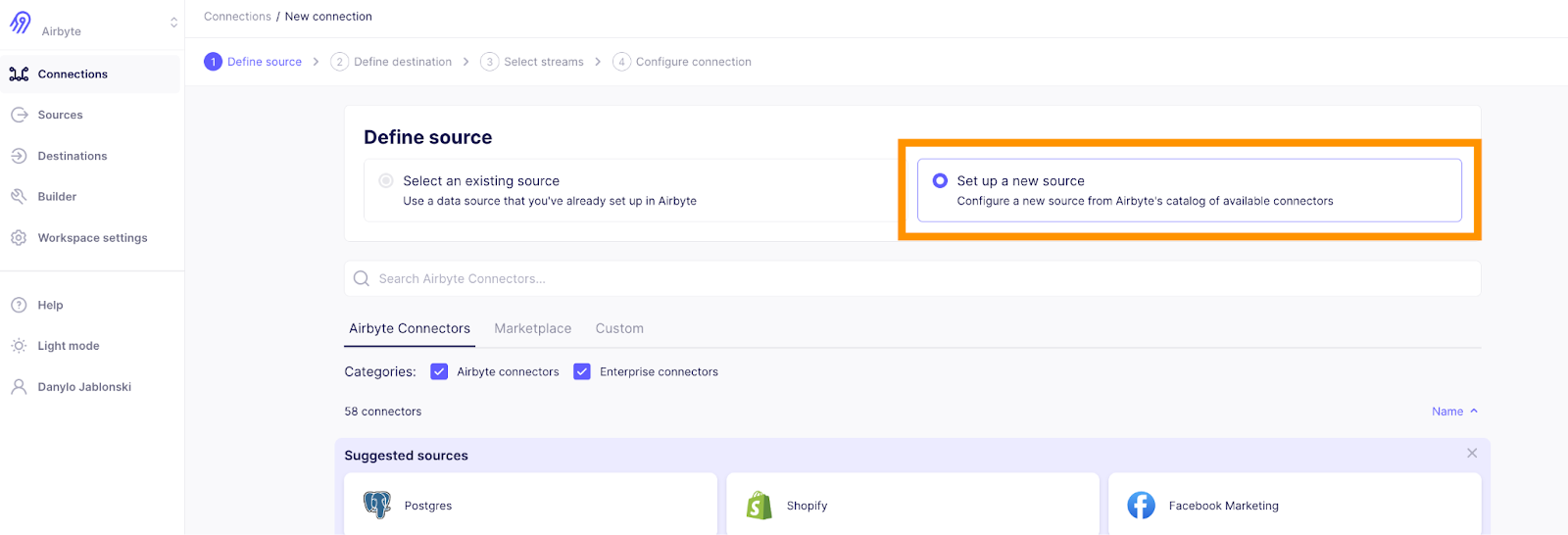The image size is (1568, 535).
Task: Uncheck the Airbyte connectors checkbox
Action: 439,372
